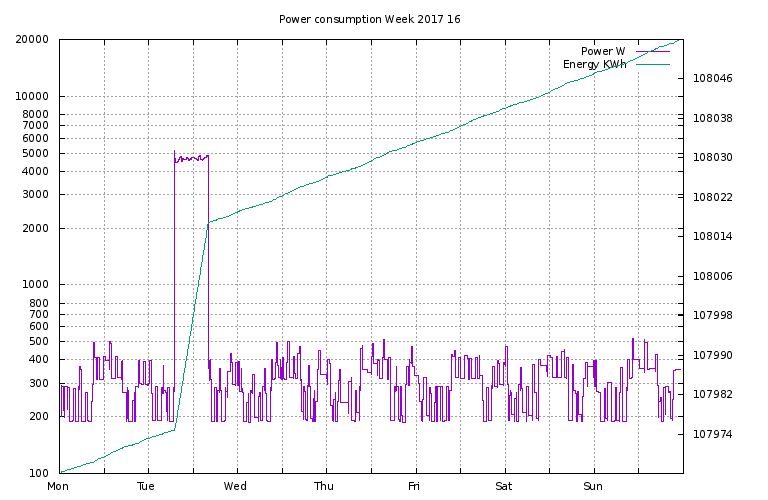Viewport: 768px width, 500px height.
Task: Click the 'Power W' legend label
Action: click(603, 51)
